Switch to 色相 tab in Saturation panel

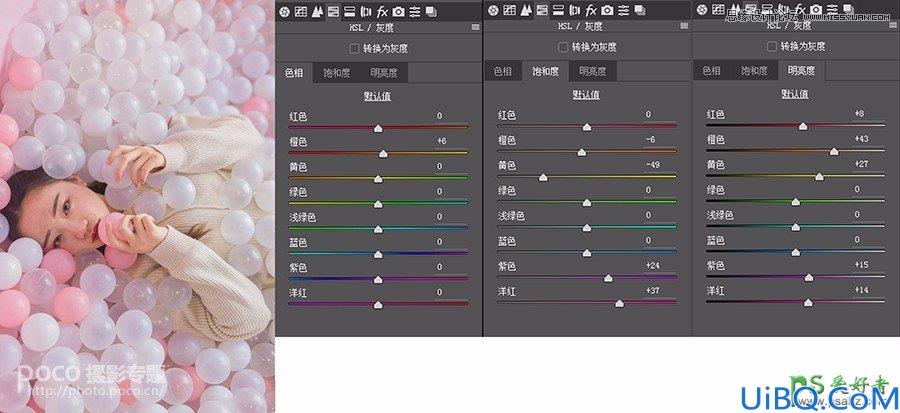(503, 72)
